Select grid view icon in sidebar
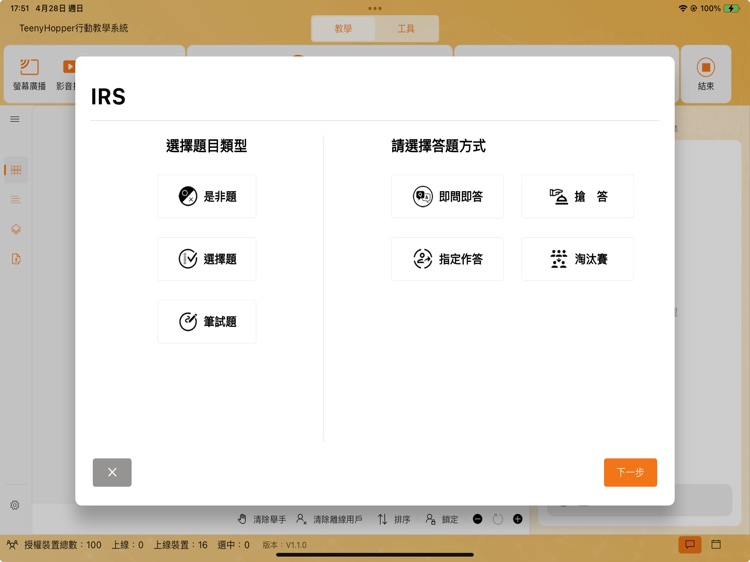 coord(16,170)
